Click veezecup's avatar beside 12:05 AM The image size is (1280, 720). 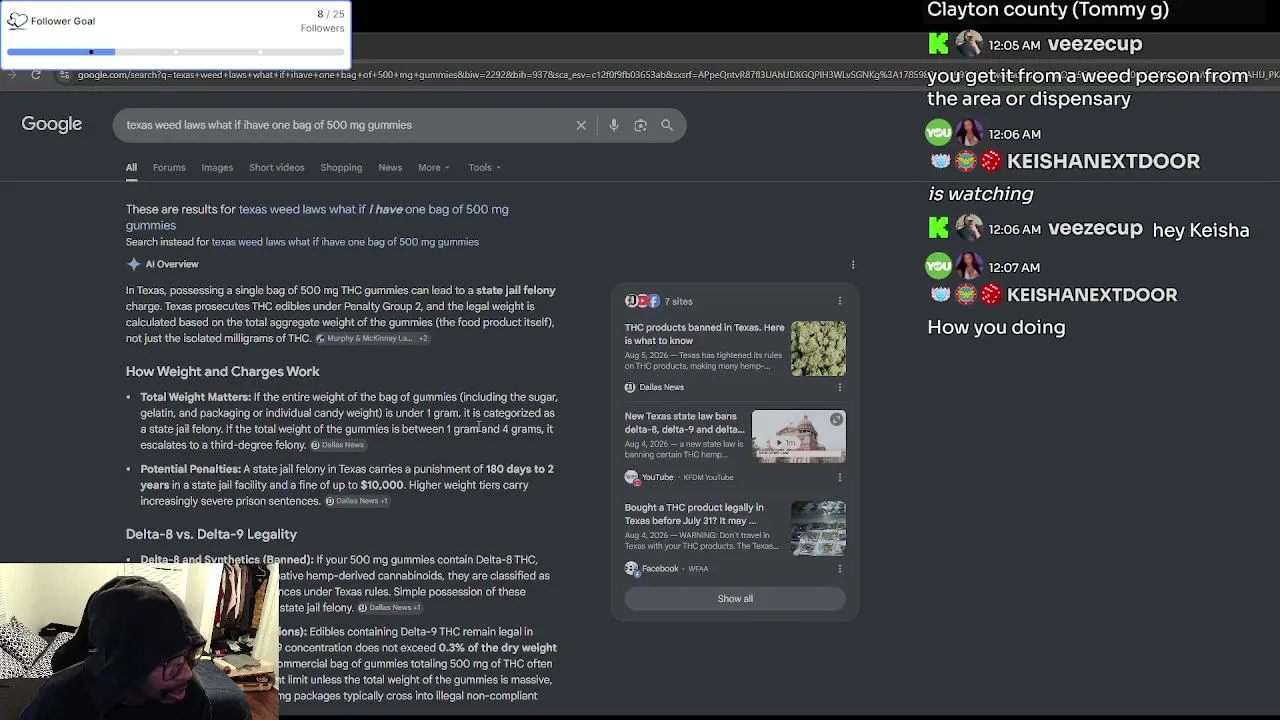[969, 44]
